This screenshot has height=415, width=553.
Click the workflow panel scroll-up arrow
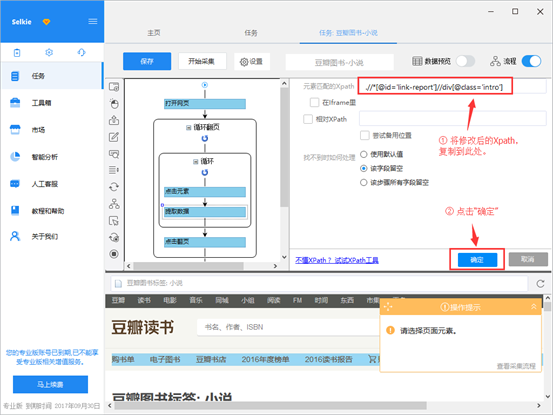point(284,84)
